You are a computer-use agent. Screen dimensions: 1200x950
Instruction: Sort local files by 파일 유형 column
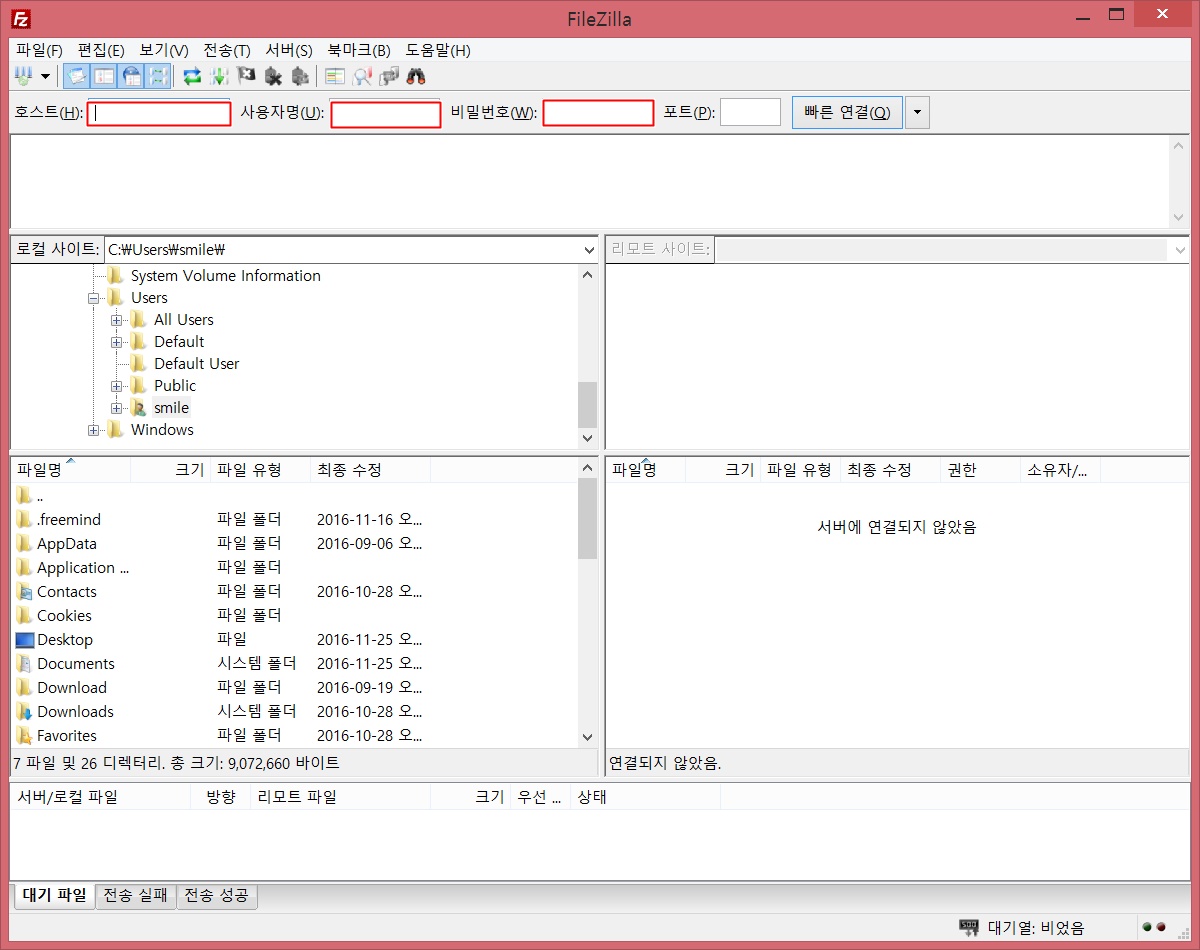260,469
